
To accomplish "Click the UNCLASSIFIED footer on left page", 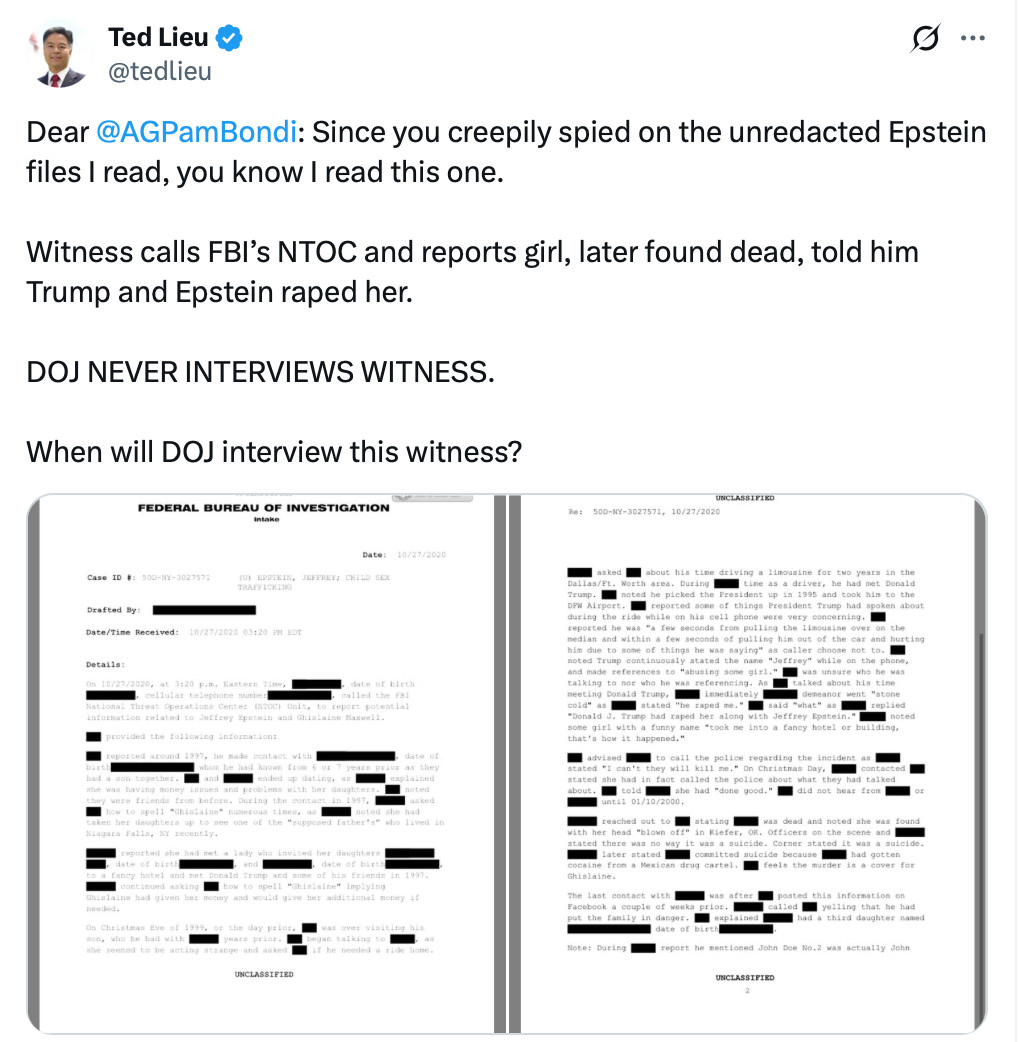I will pos(264,973).
